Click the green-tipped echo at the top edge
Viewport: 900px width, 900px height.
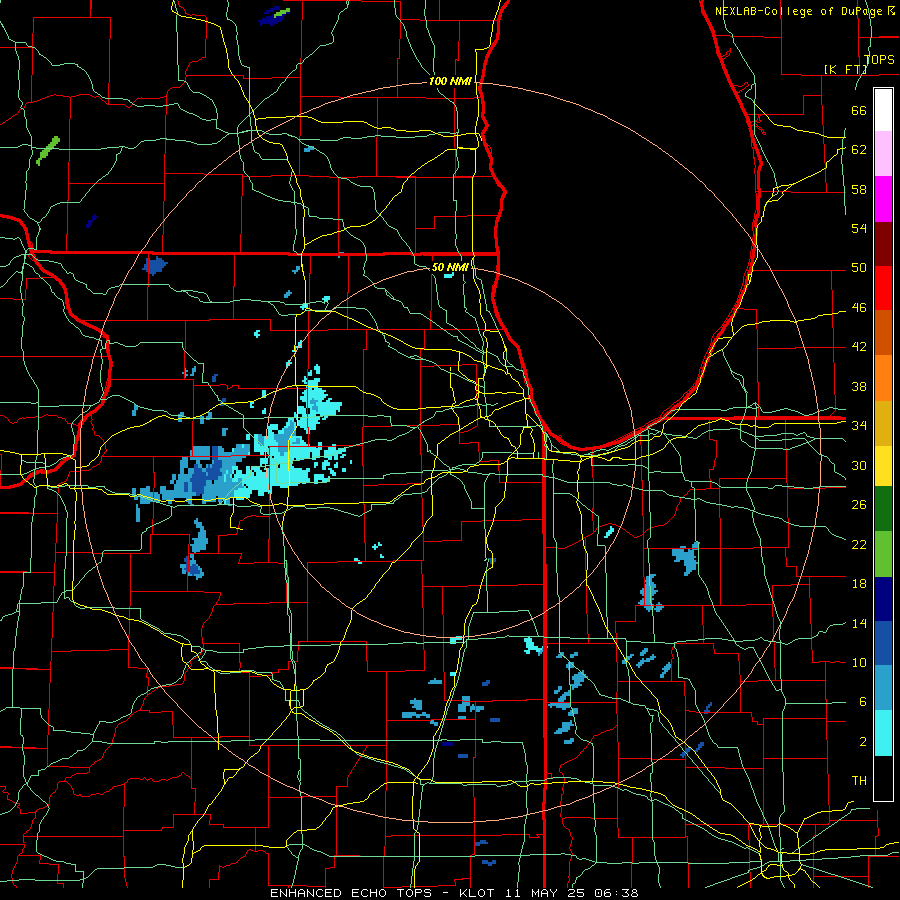274,16
